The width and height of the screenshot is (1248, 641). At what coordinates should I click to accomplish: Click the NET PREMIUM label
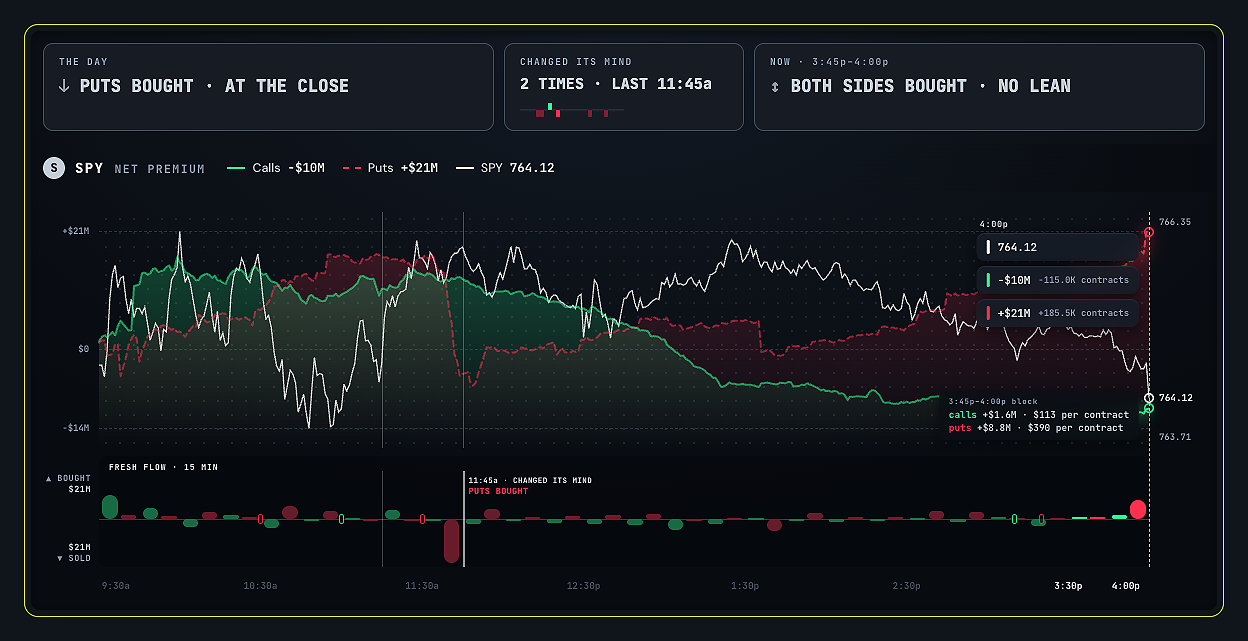(160, 169)
